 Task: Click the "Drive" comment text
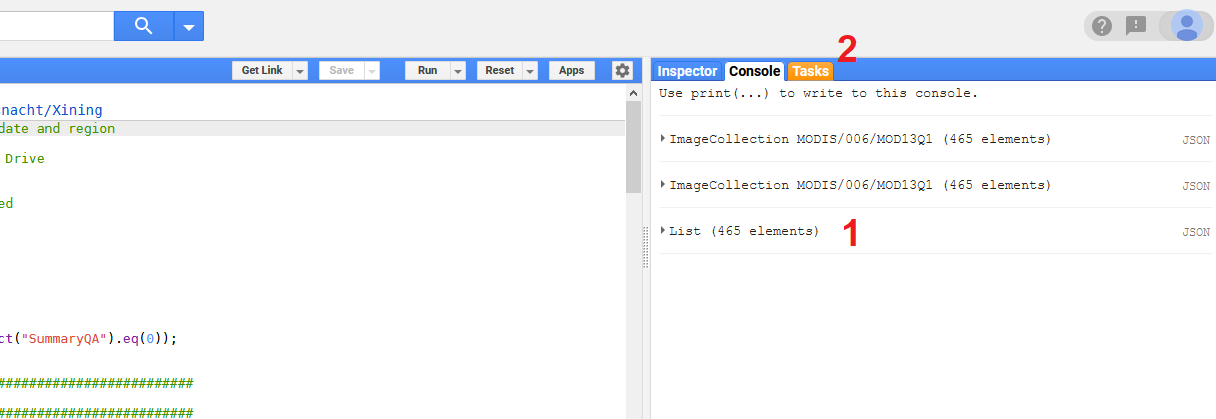coord(24,158)
